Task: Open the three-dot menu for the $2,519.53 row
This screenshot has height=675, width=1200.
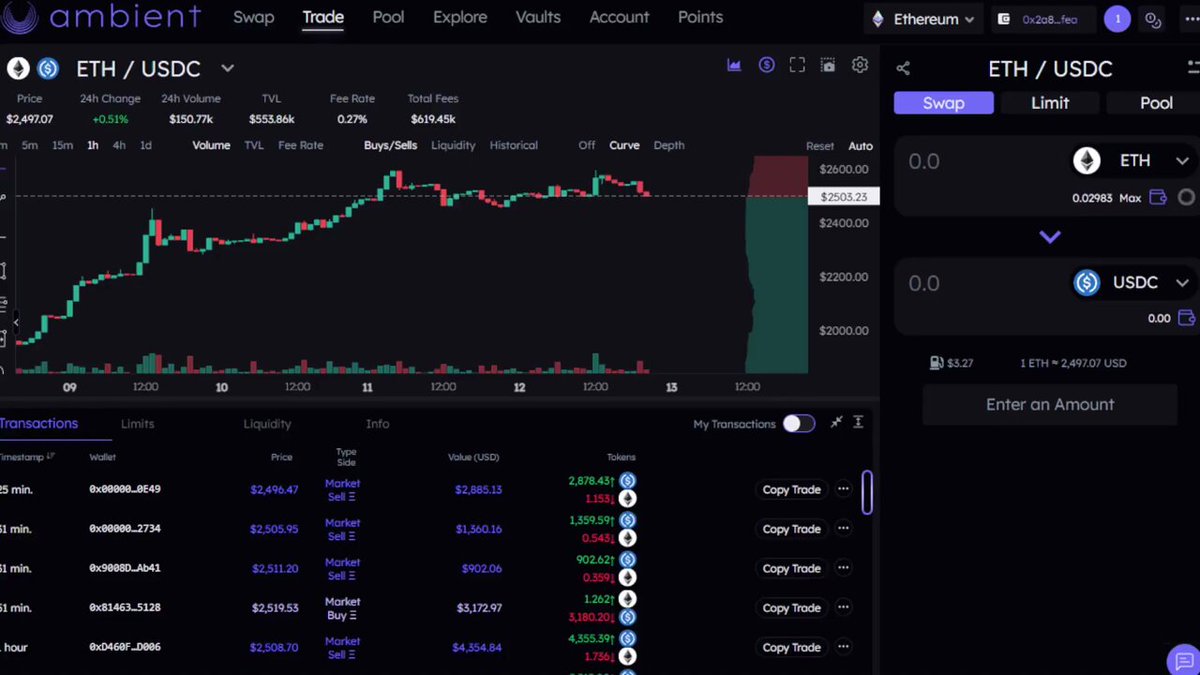Action: [843, 607]
